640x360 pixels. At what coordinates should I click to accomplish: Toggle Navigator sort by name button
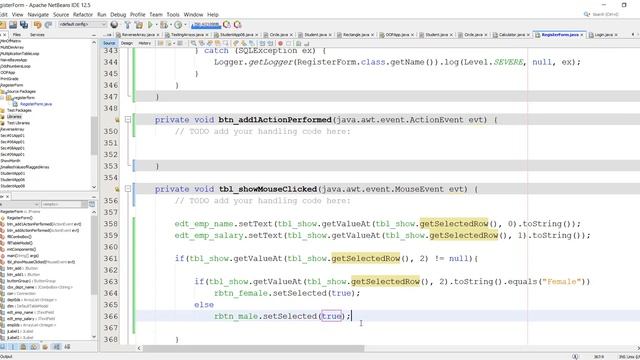pyautogui.click(x=57, y=347)
